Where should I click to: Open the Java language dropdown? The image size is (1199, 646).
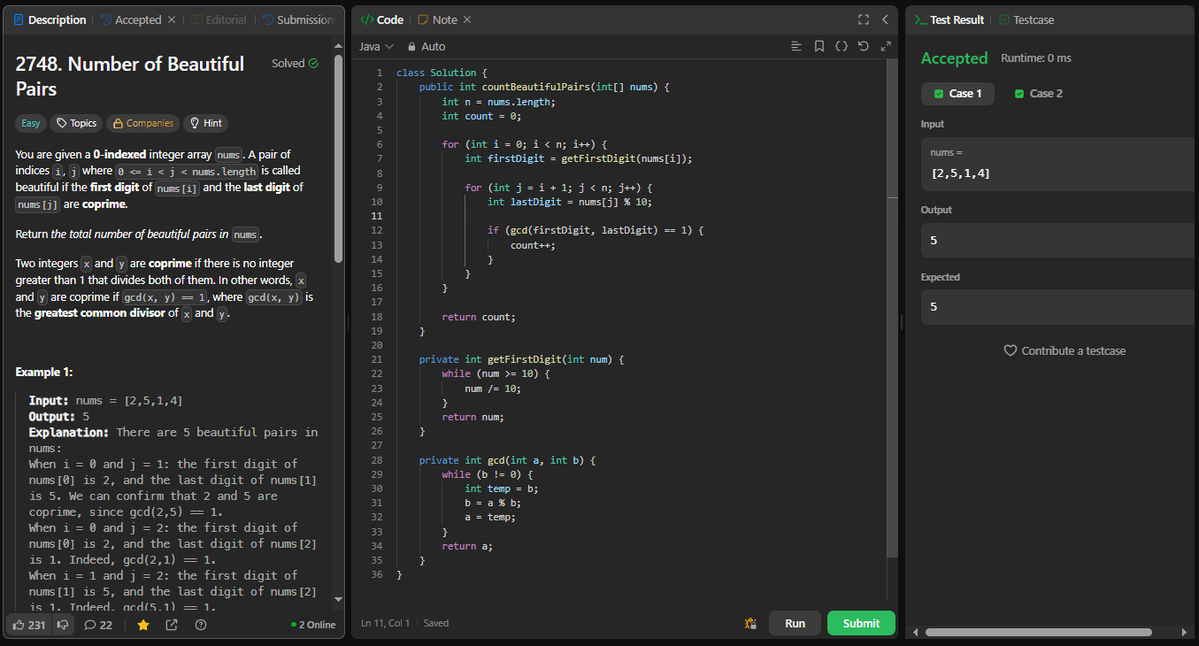[x=376, y=46]
